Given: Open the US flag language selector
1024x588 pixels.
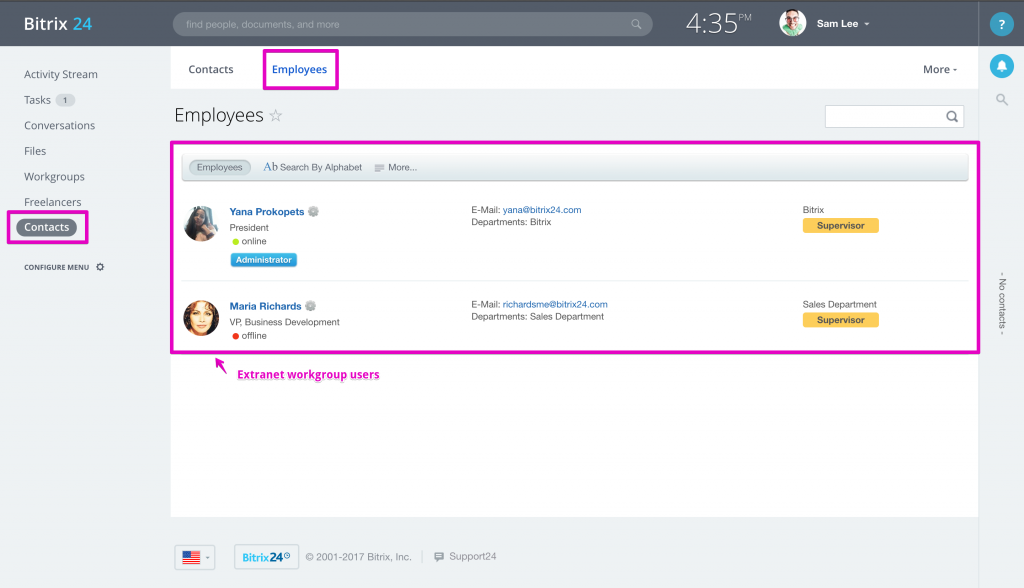Looking at the screenshot, I should [x=195, y=557].
